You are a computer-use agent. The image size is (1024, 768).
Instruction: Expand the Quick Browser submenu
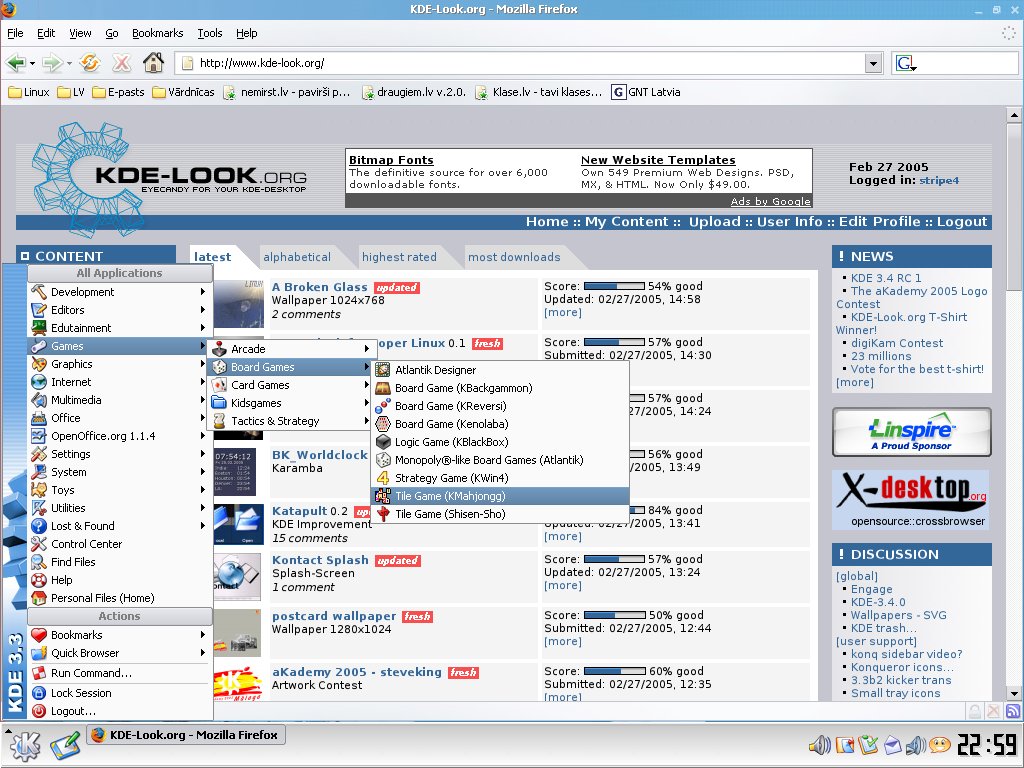click(x=121, y=653)
